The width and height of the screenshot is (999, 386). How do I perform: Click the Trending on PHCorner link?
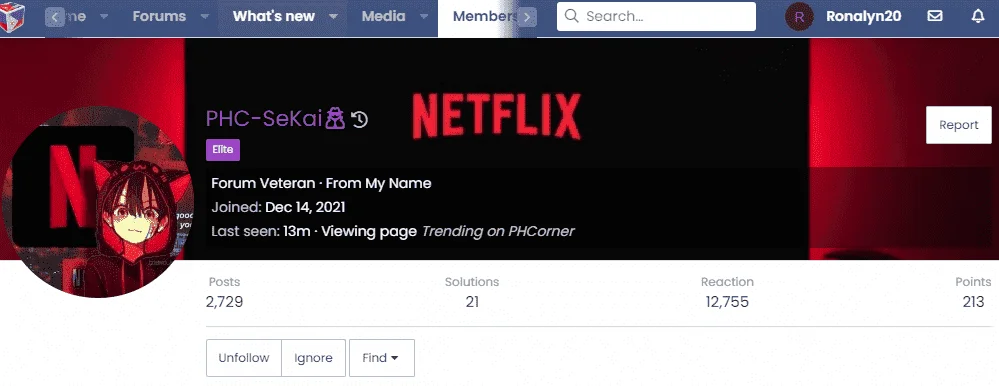coord(498,231)
